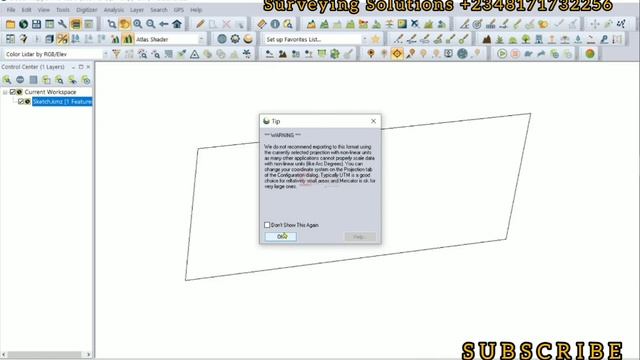Click the Control Center remove-layer circle icon
Screen dimensions: 640x360
20,80
